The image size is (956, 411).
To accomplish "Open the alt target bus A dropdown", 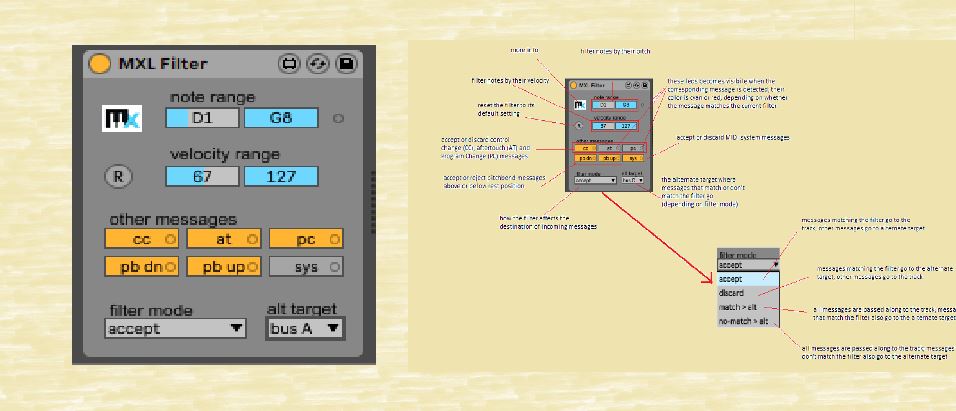I will point(306,328).
